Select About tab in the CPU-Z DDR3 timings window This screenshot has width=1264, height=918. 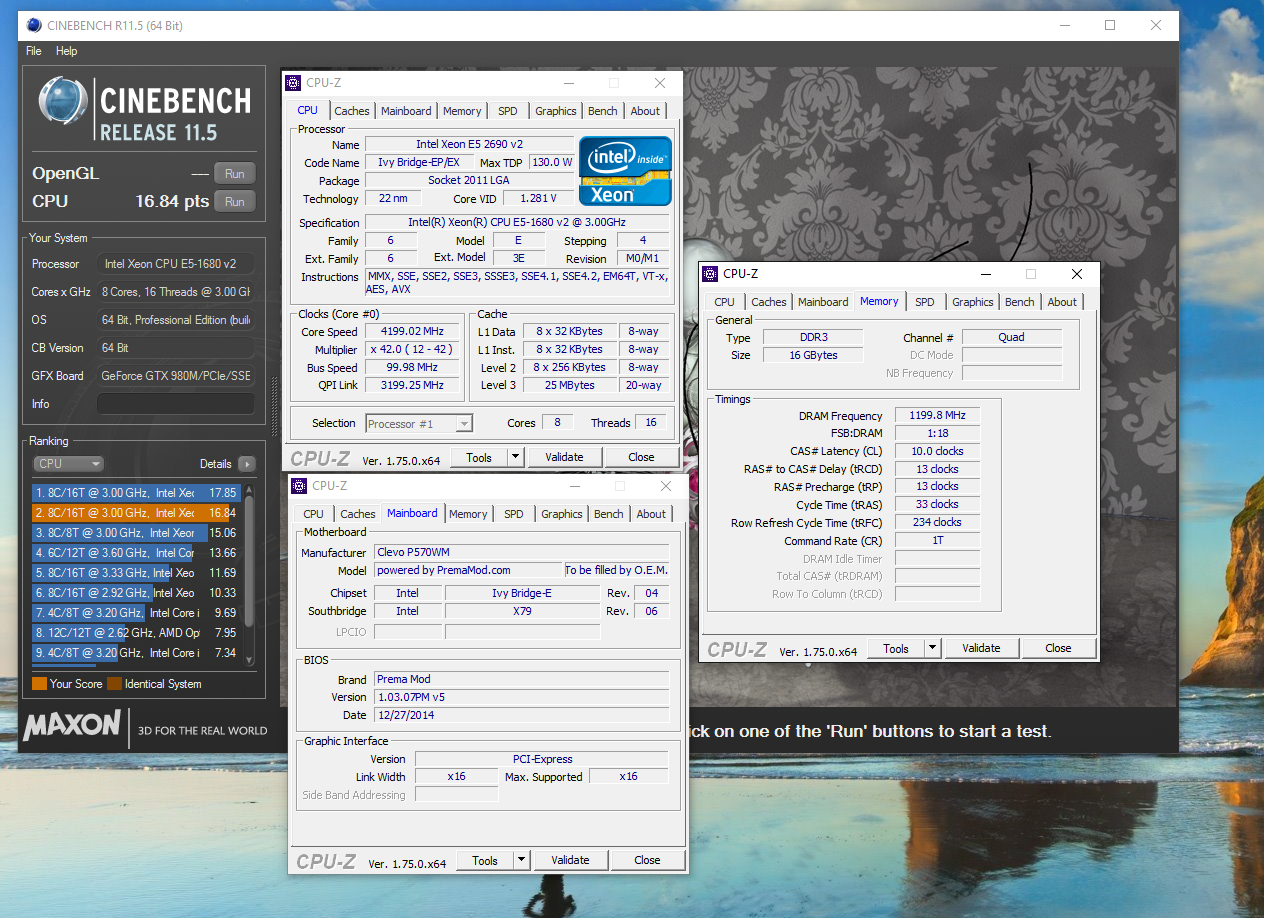coord(1062,302)
